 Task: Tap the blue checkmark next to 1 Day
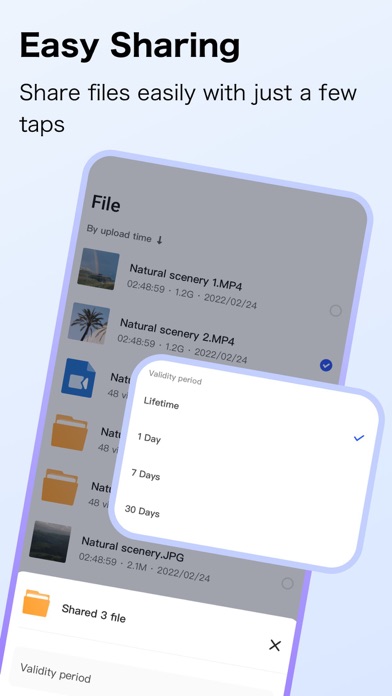[359, 438]
